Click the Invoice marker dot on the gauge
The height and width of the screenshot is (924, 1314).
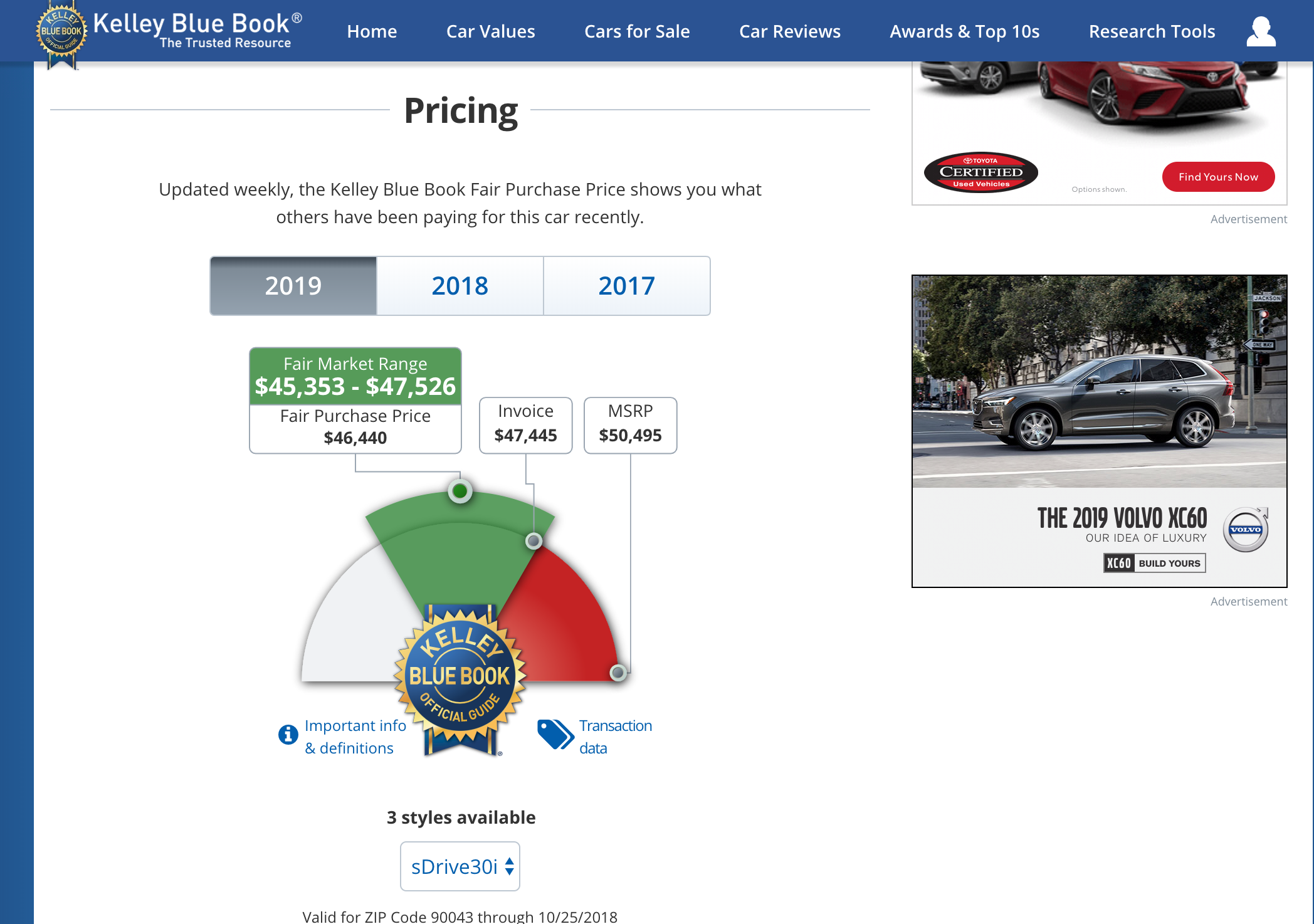coord(533,540)
